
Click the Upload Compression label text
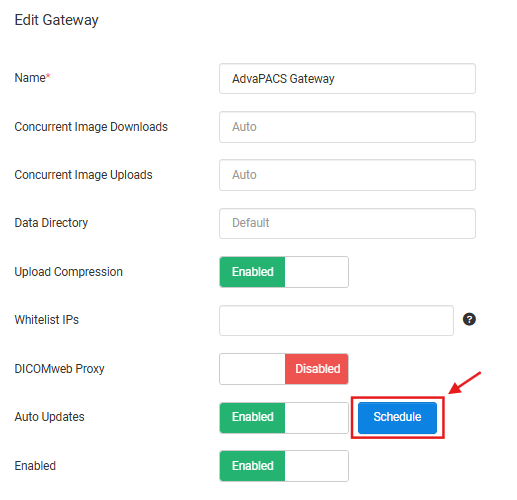click(x=69, y=272)
